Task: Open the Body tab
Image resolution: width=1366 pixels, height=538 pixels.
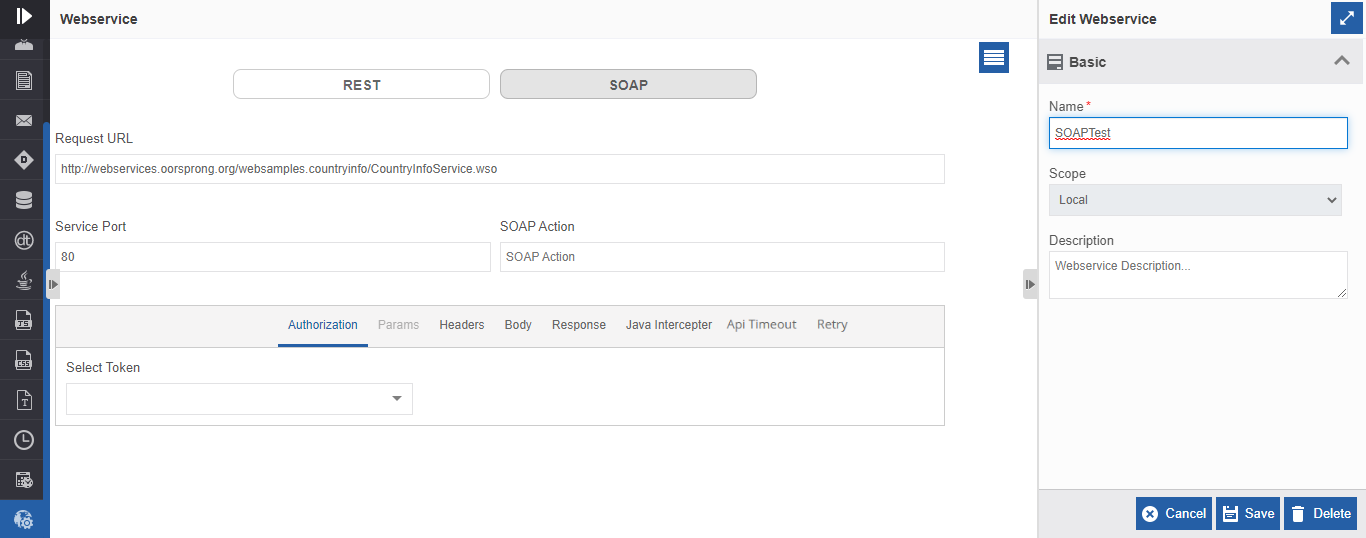Action: click(x=518, y=325)
